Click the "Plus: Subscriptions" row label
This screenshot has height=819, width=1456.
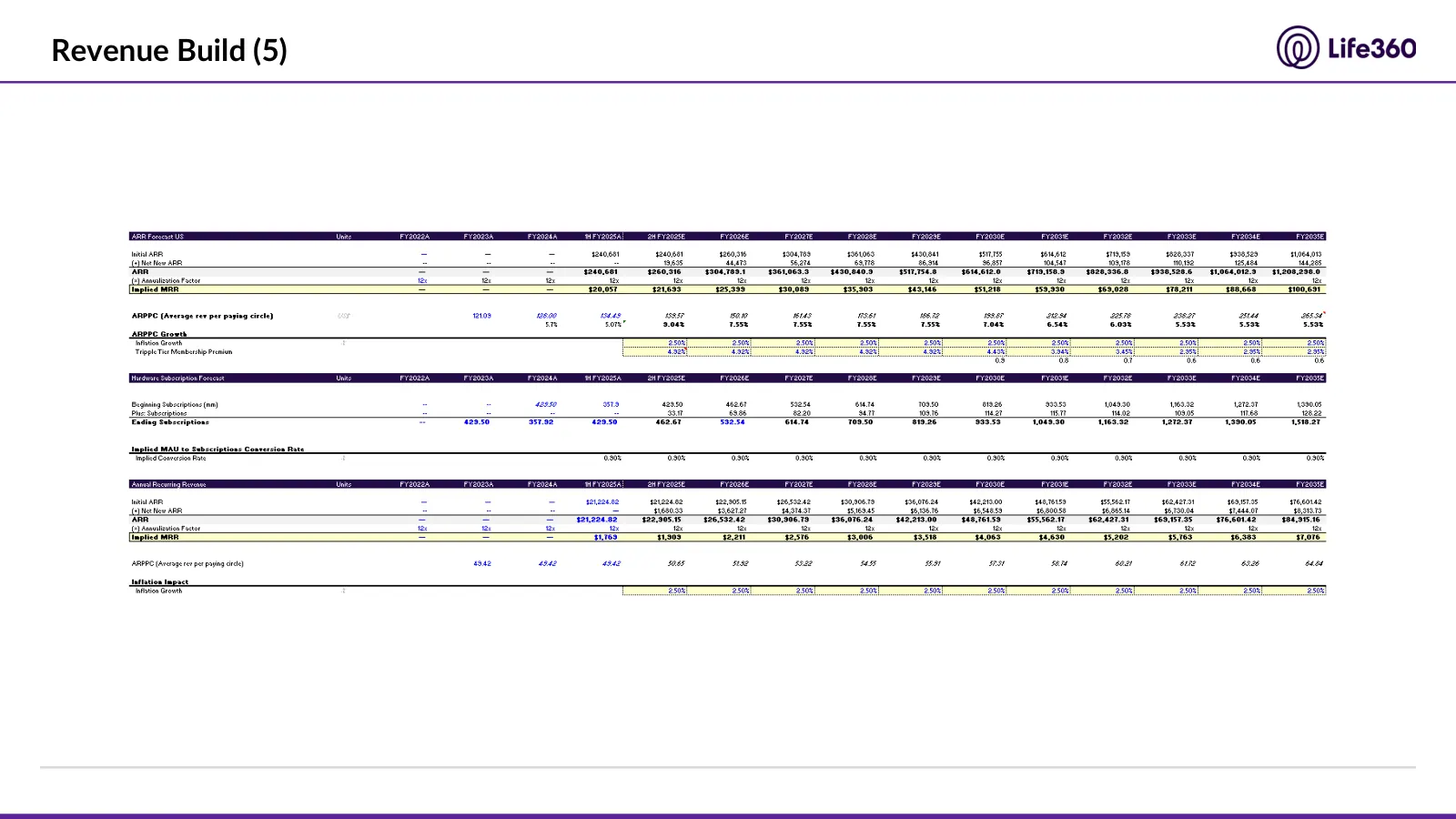coord(159,413)
